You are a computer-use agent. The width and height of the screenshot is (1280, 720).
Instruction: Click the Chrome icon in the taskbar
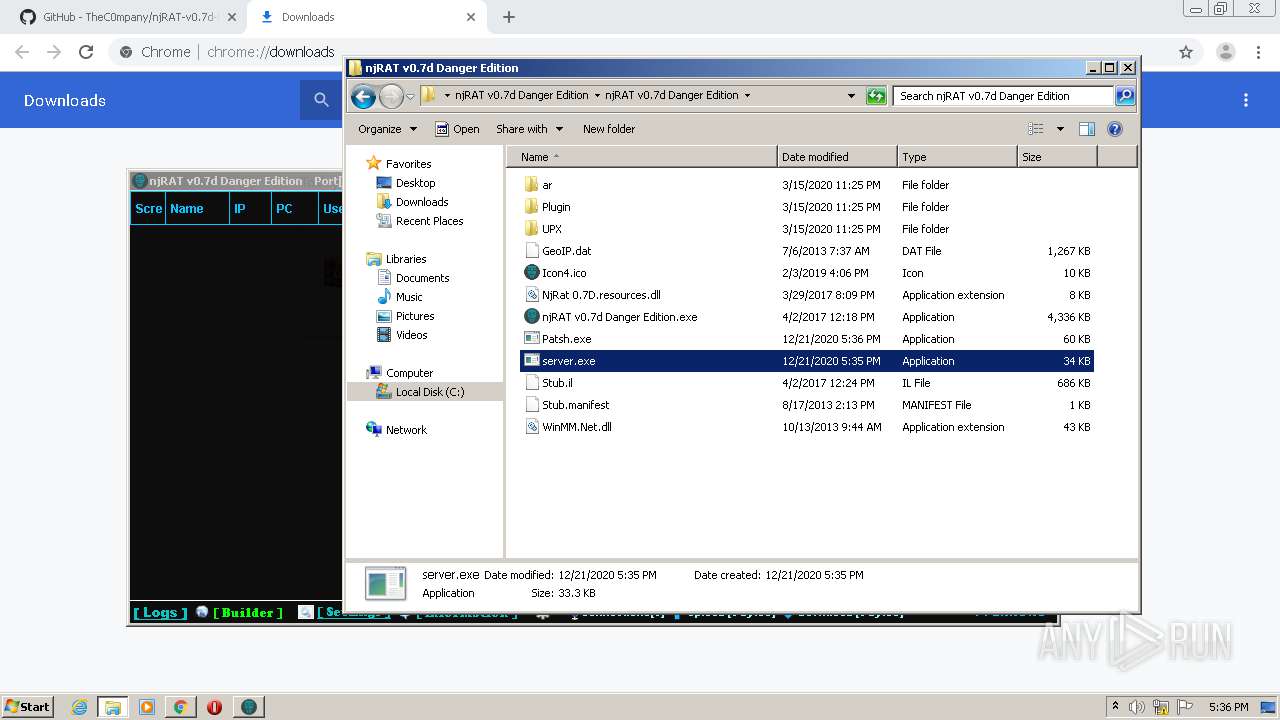click(181, 707)
